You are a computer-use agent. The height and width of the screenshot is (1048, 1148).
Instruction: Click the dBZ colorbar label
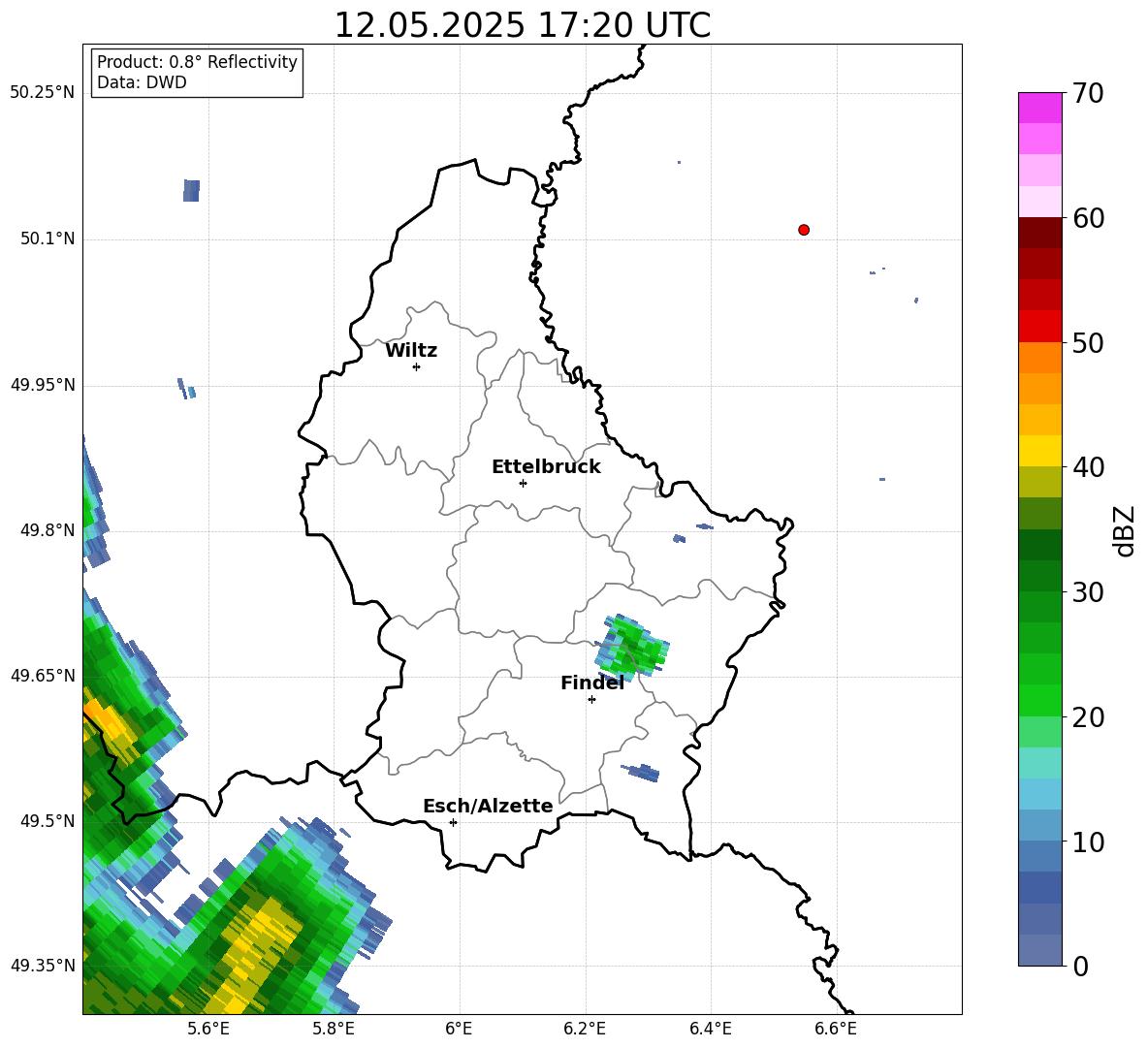click(1125, 531)
